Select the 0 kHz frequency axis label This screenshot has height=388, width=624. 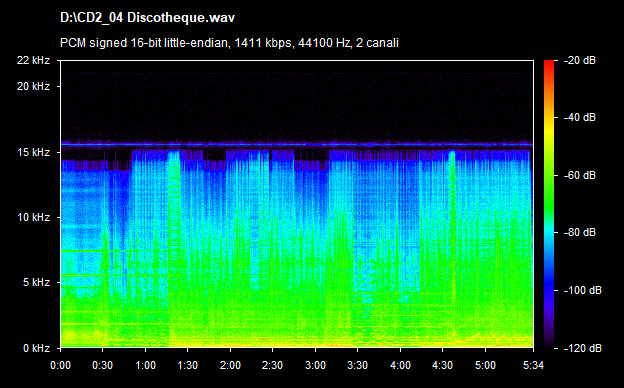pyautogui.click(x=36, y=348)
